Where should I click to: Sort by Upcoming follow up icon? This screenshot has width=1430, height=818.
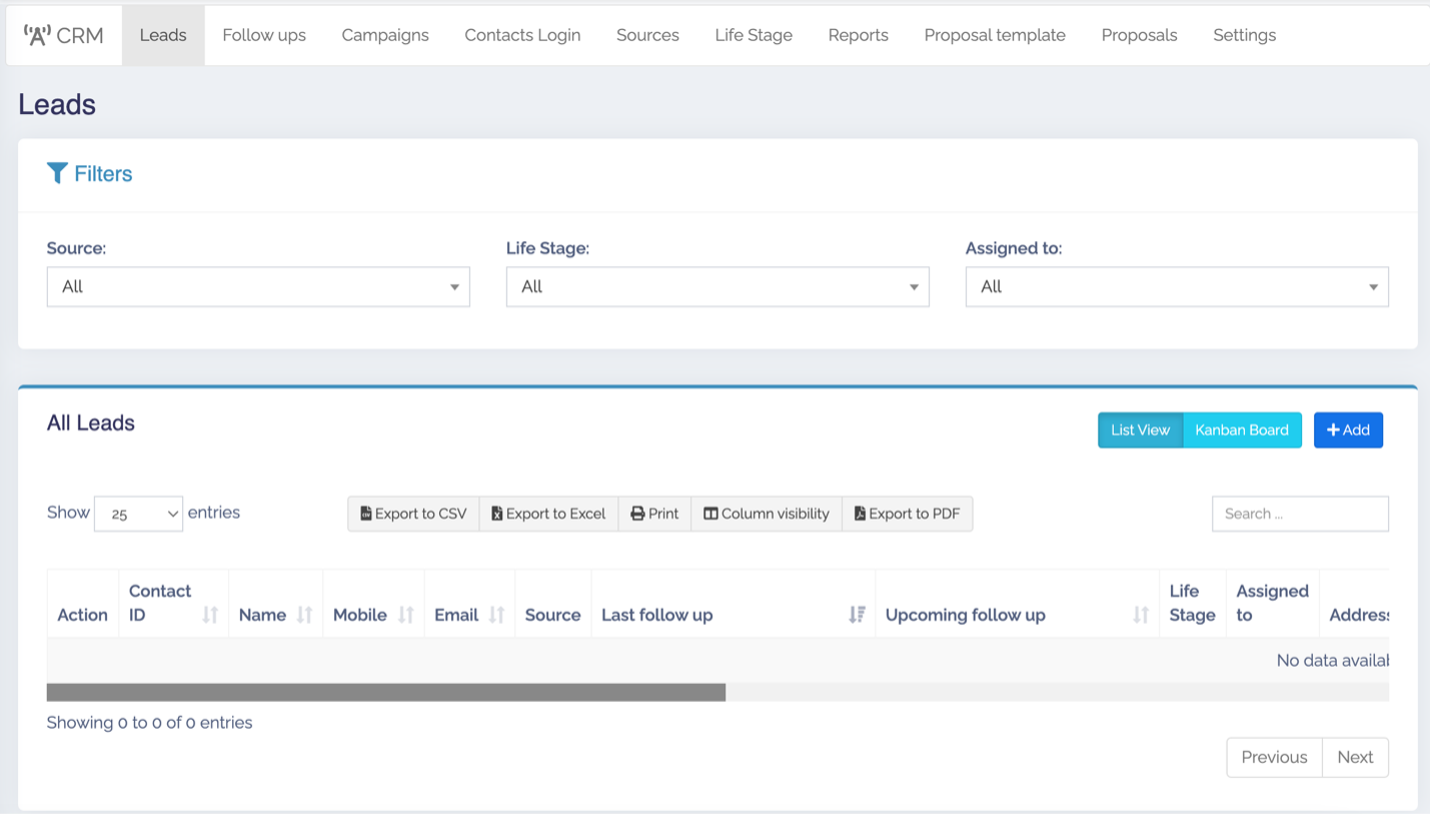pos(1140,615)
